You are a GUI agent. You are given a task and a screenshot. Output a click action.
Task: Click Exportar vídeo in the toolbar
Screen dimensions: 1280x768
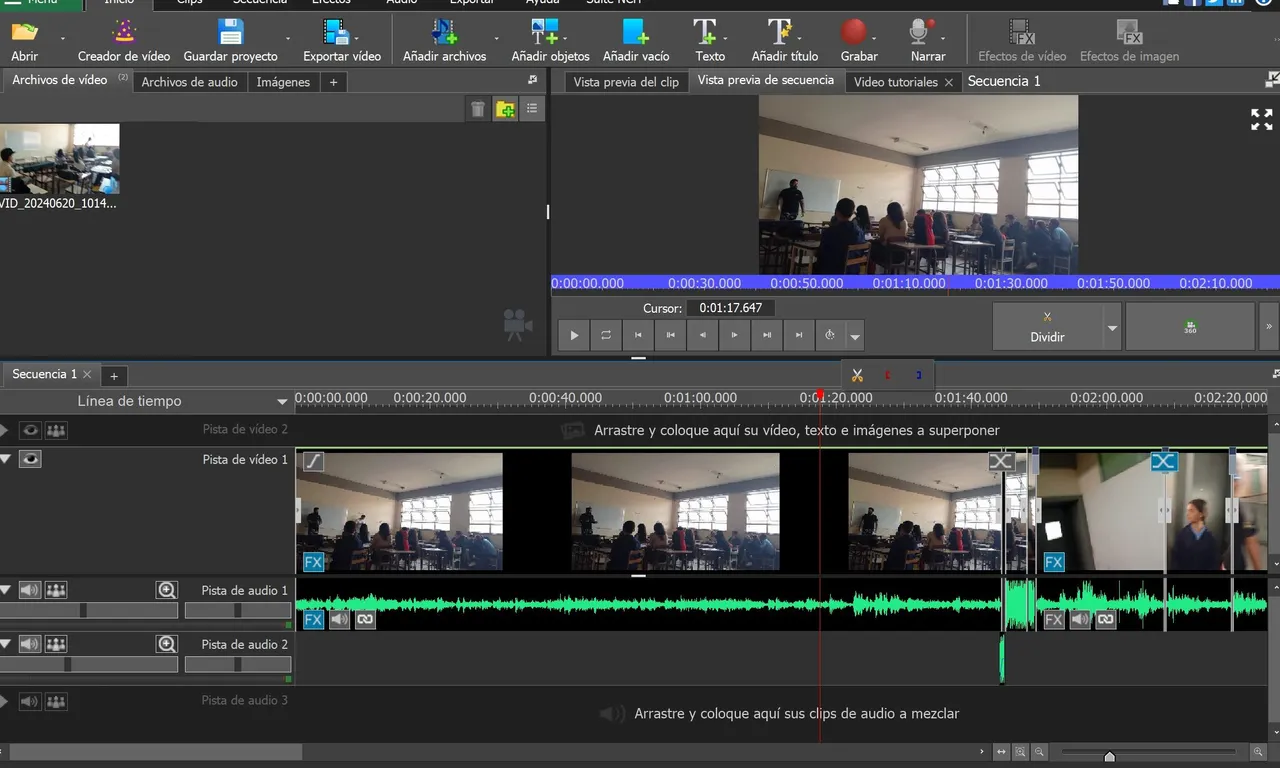click(342, 40)
